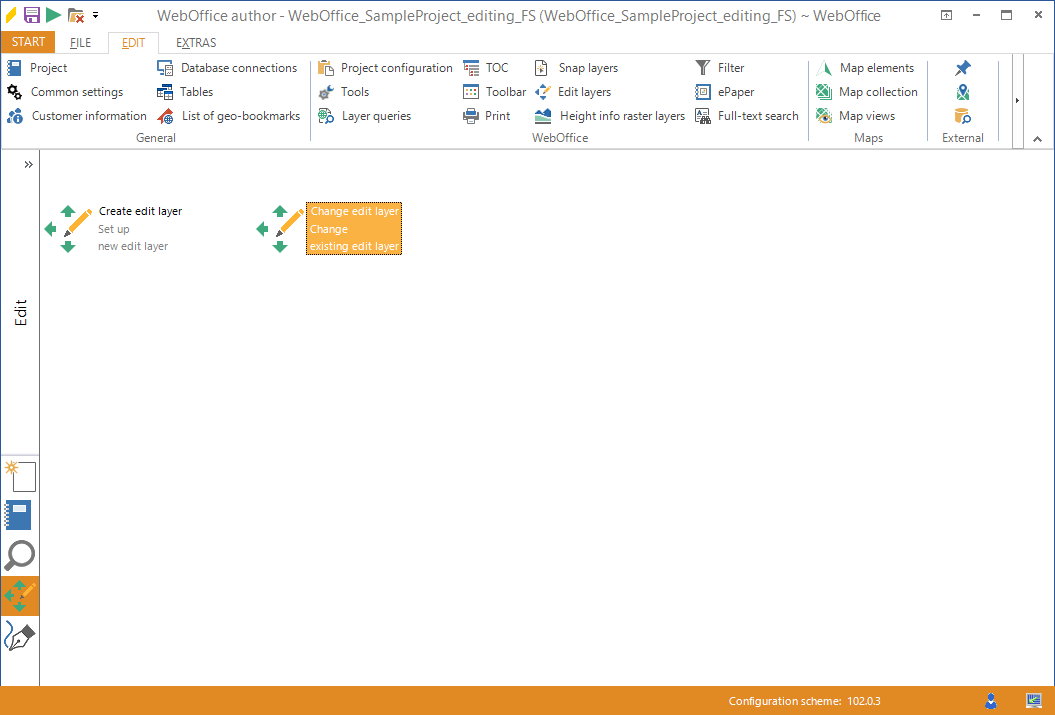Switch to the EXTRAS ribbon tab
Screen dimensions: 1055x715
[195, 42]
